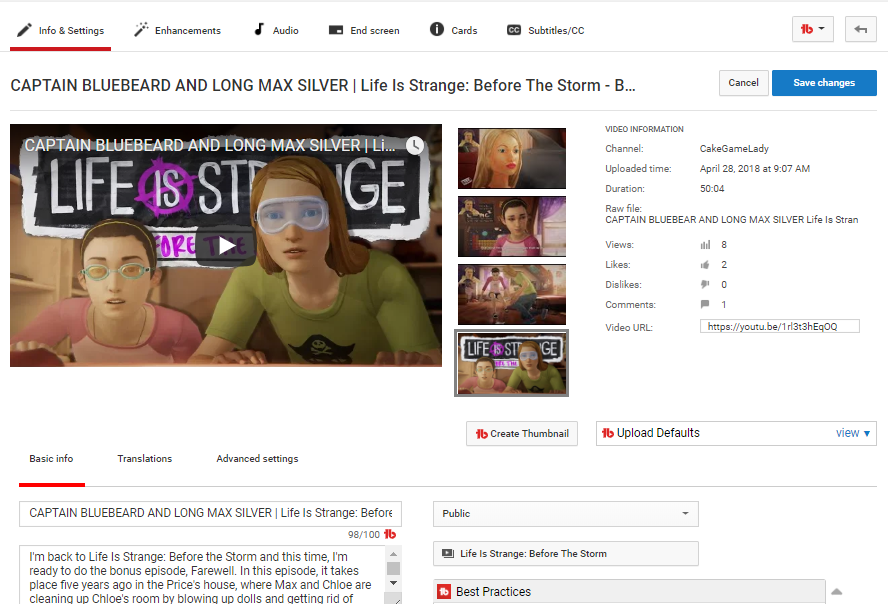Collapse the Best Practices panel arrow
This screenshot has height=604, width=888.
pyautogui.click(x=836, y=592)
